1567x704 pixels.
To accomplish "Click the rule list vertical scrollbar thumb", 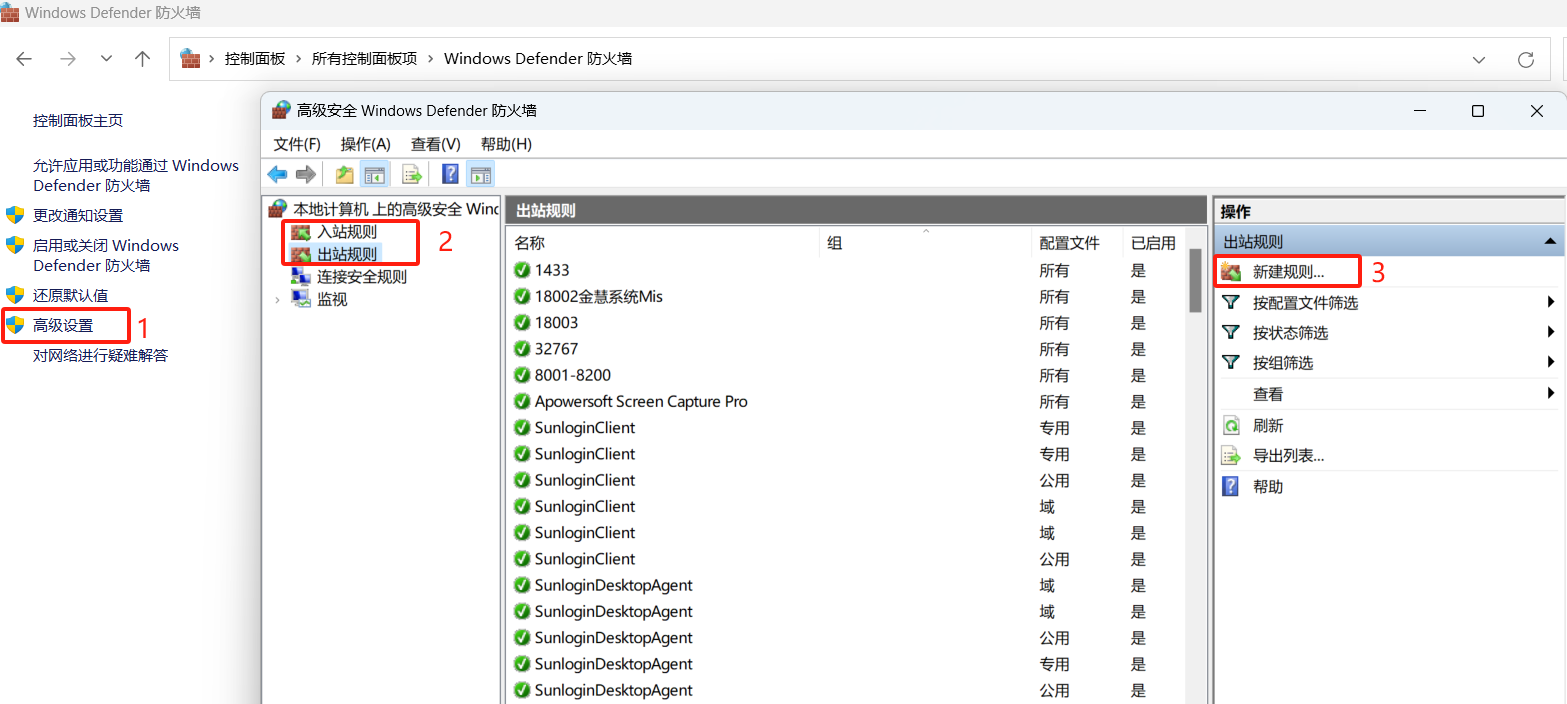I will [1194, 280].
